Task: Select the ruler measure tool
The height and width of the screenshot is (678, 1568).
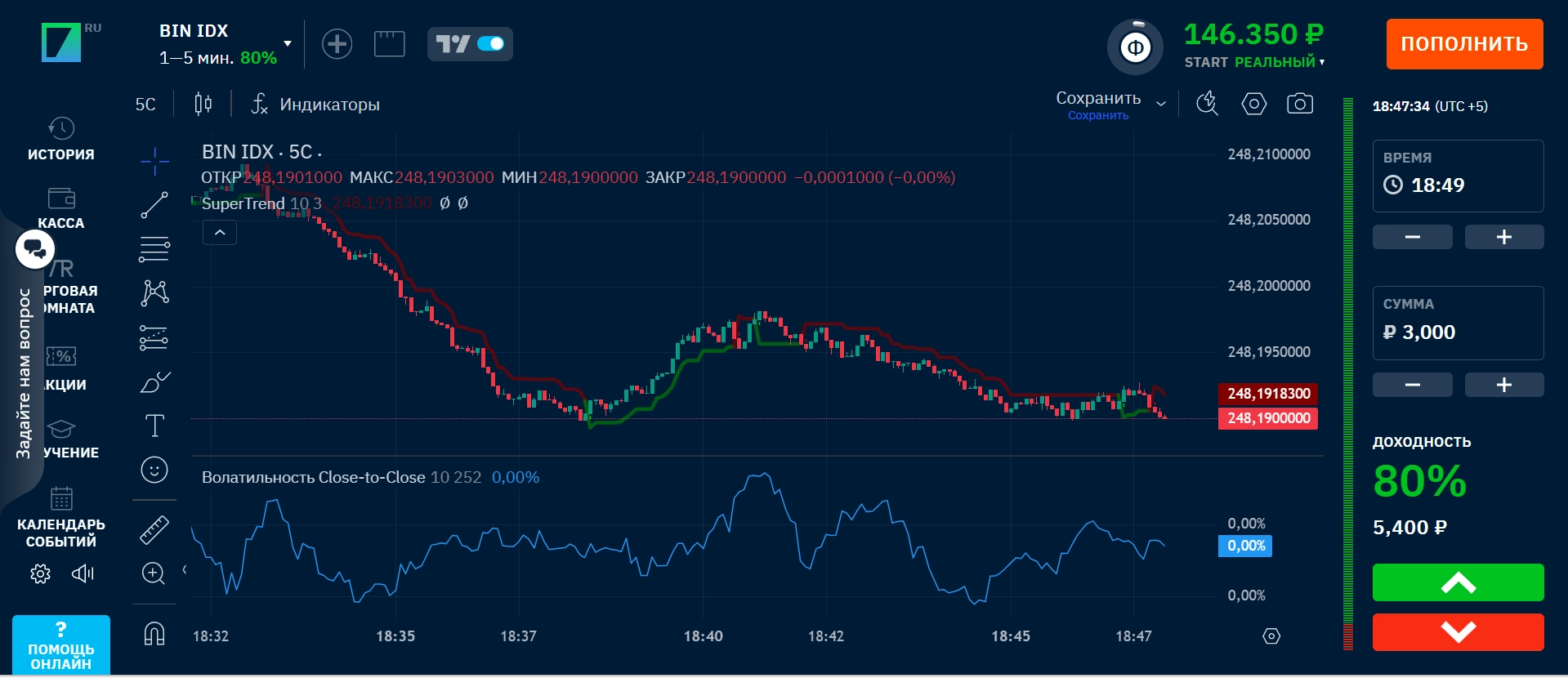Action: pos(154,530)
